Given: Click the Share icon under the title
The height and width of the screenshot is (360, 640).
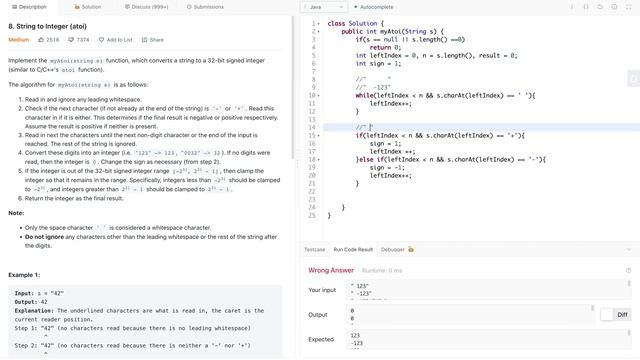Looking at the screenshot, I should [x=144, y=40].
